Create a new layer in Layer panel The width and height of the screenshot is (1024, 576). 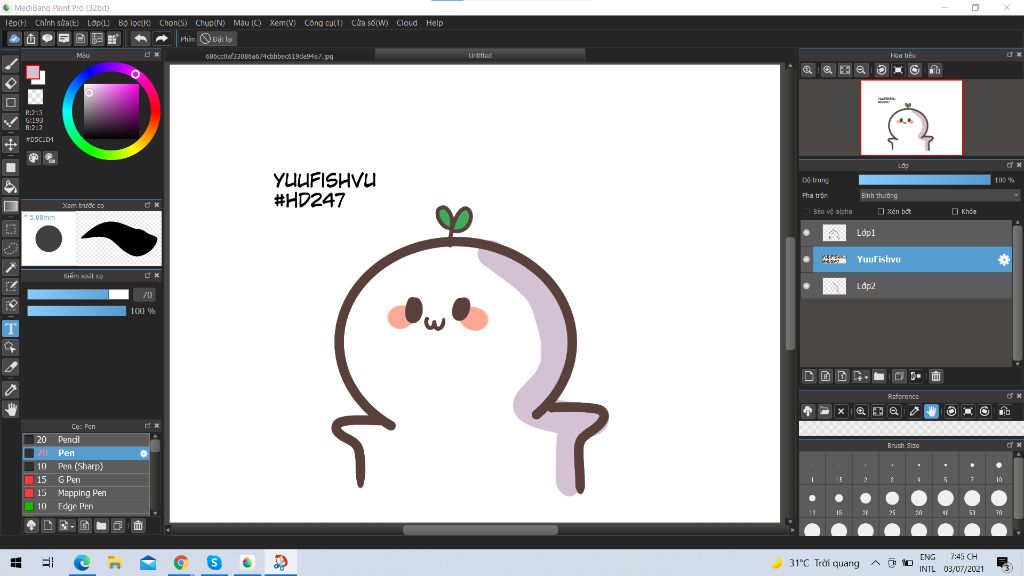[809, 376]
